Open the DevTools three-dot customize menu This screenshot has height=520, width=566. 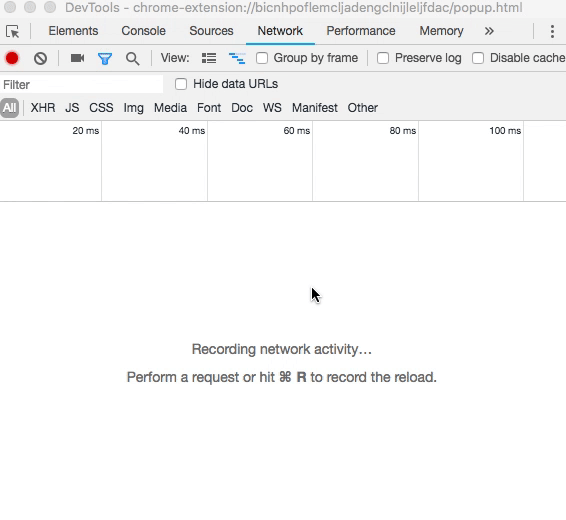[x=552, y=31]
